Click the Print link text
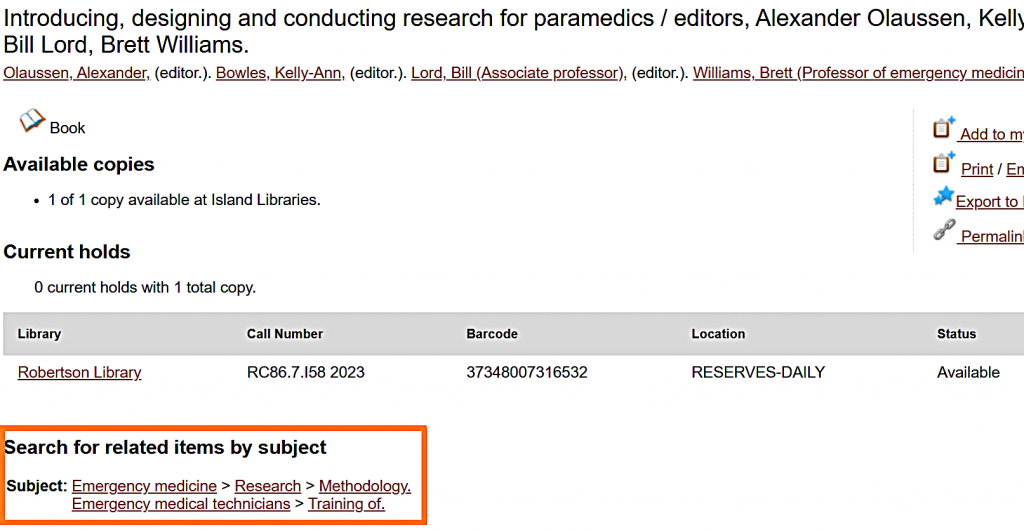1024x530 pixels. coord(977,170)
